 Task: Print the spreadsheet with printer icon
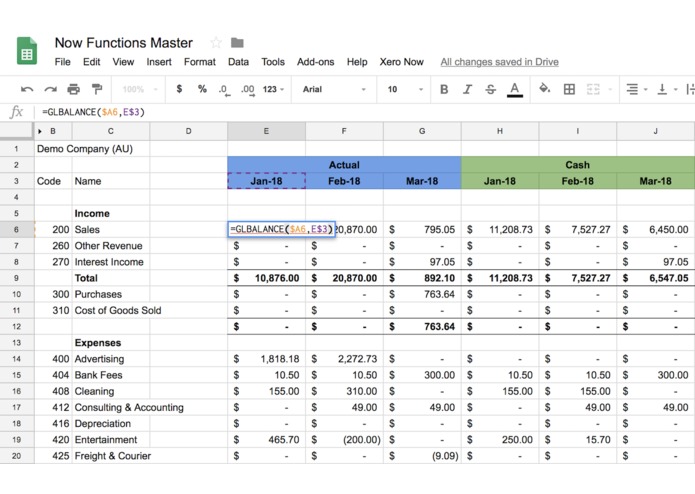(x=74, y=89)
